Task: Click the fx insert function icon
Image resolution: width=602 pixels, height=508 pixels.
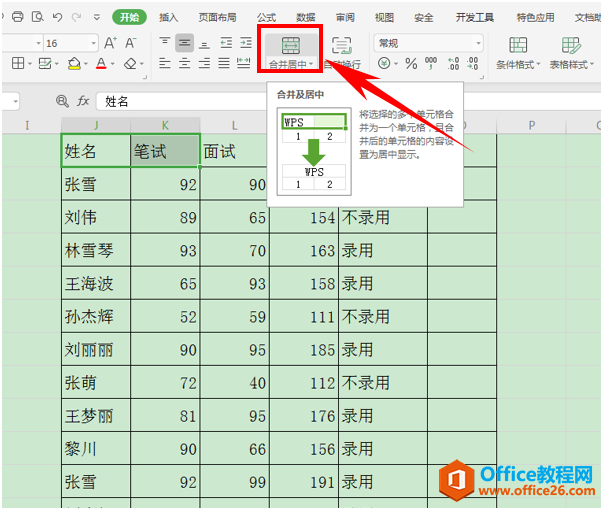Action: tap(83, 101)
